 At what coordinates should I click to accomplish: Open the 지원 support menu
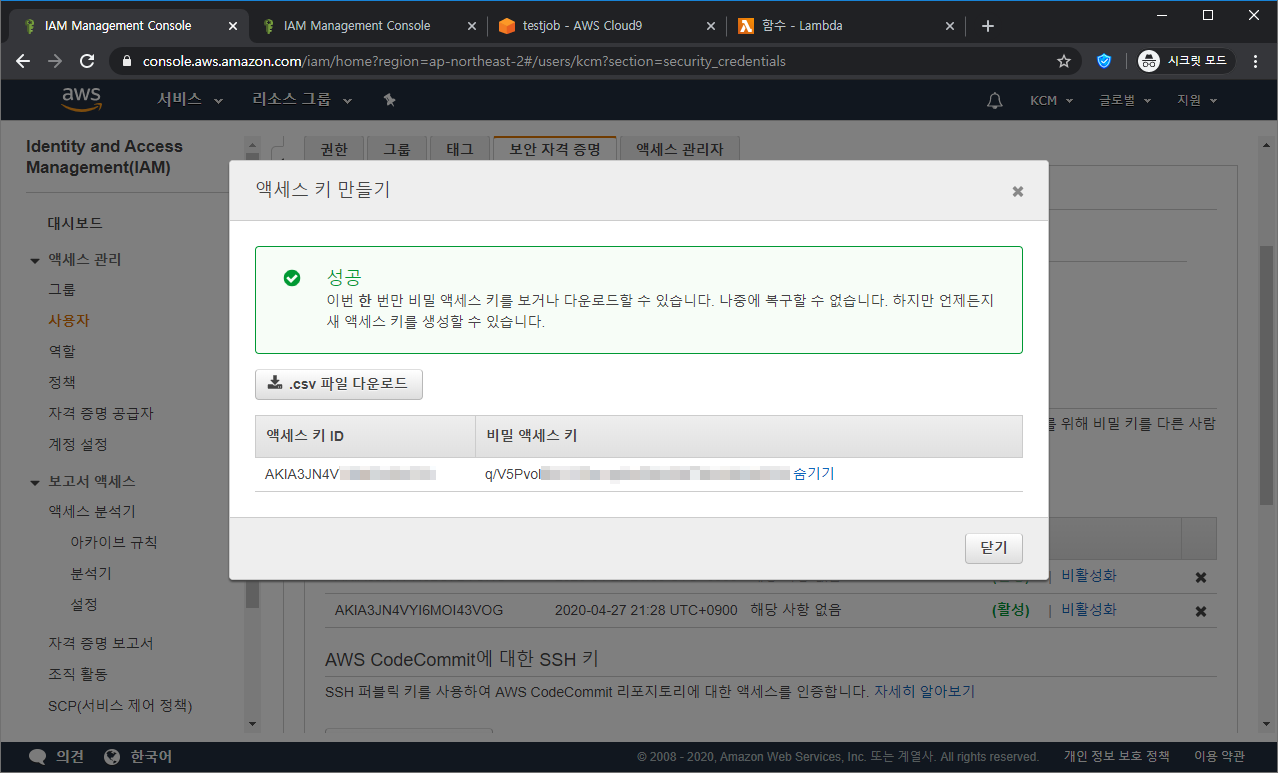pyautogui.click(x=1197, y=100)
